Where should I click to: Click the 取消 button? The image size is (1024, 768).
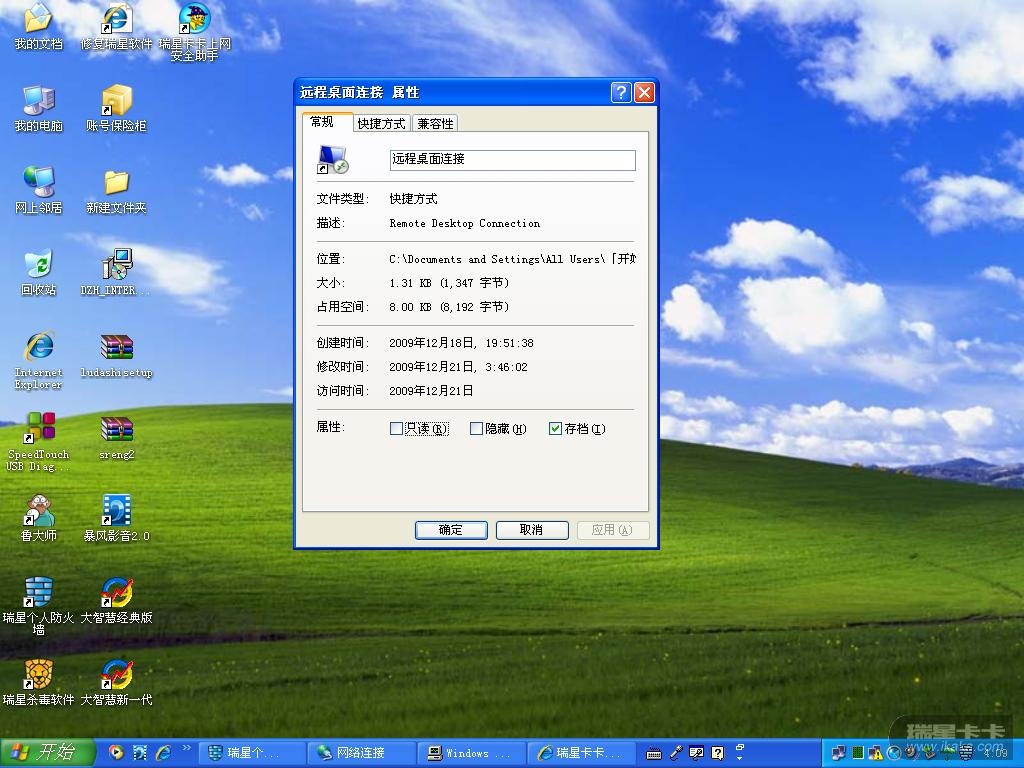coord(531,530)
